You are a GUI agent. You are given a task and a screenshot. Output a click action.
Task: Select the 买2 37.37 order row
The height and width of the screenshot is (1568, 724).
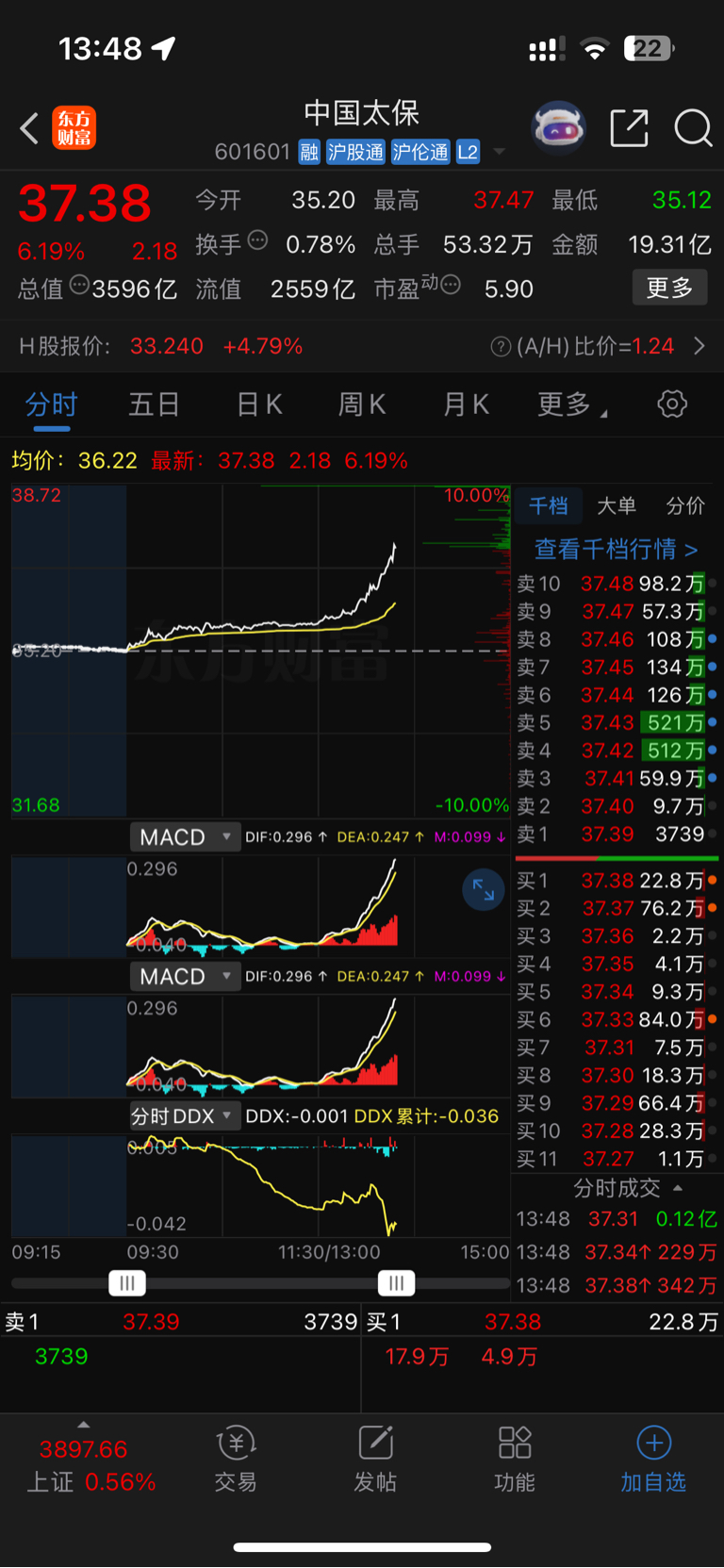tap(617, 908)
